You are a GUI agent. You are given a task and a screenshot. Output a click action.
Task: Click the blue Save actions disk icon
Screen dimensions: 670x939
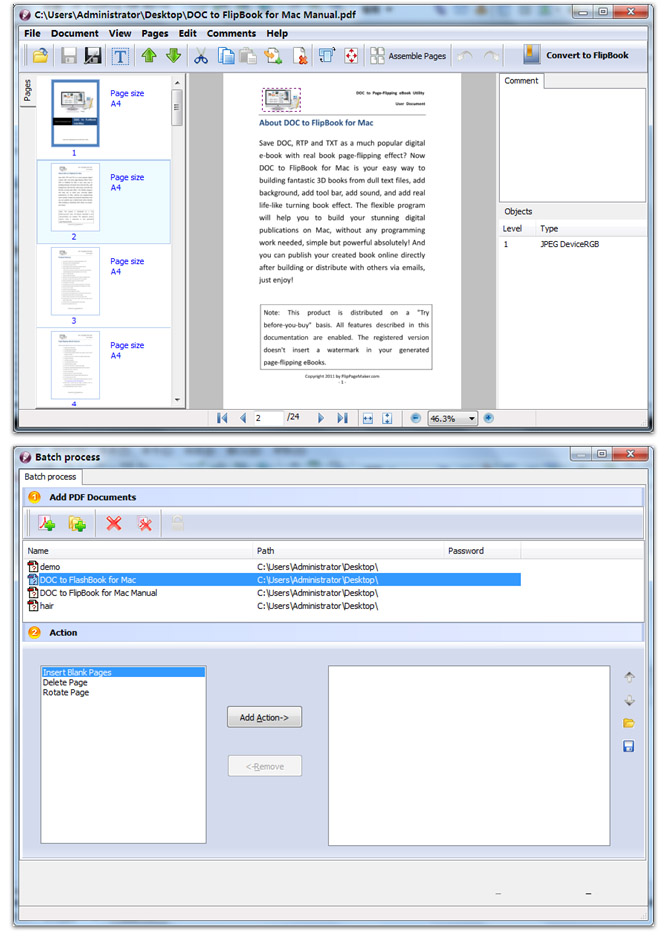(x=628, y=746)
